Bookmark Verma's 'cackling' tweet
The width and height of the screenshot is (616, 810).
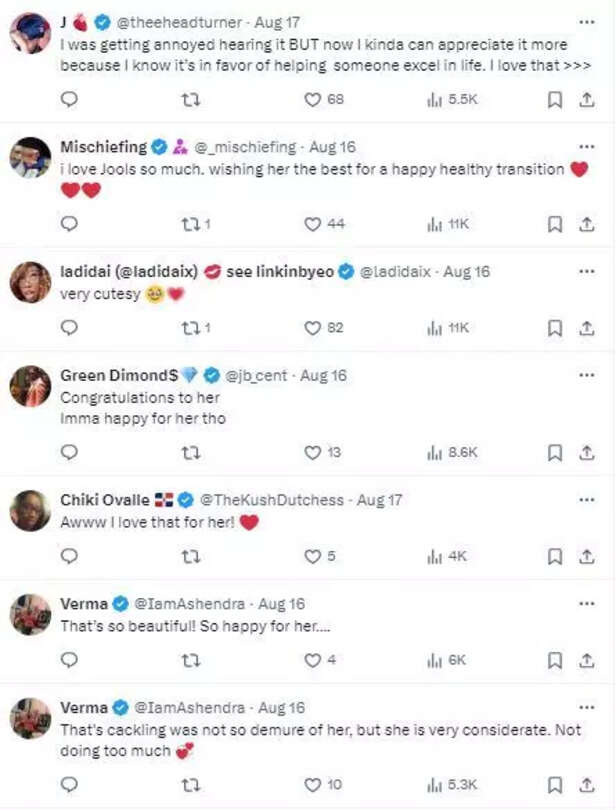(555, 785)
